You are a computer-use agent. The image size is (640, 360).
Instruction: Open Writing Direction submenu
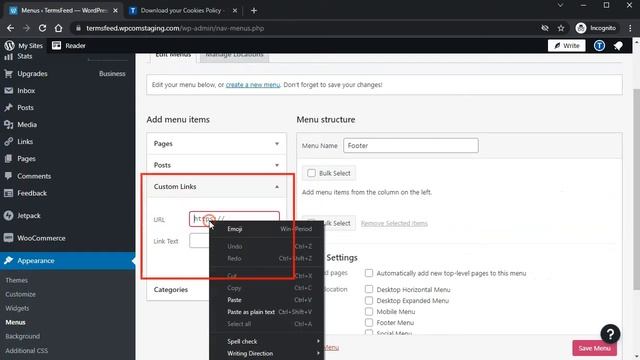coord(267,353)
